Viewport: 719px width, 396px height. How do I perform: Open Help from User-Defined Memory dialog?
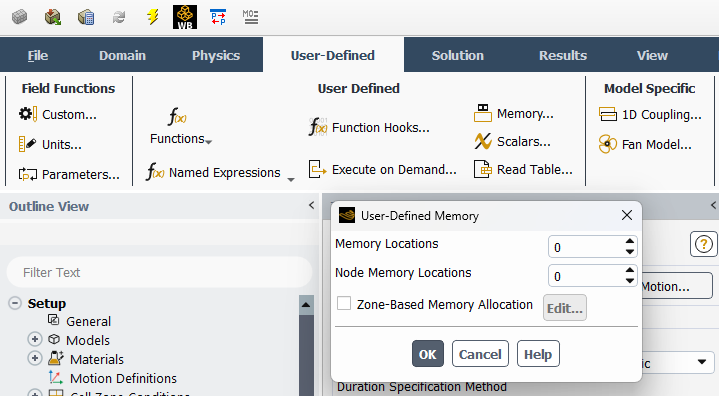pos(538,354)
